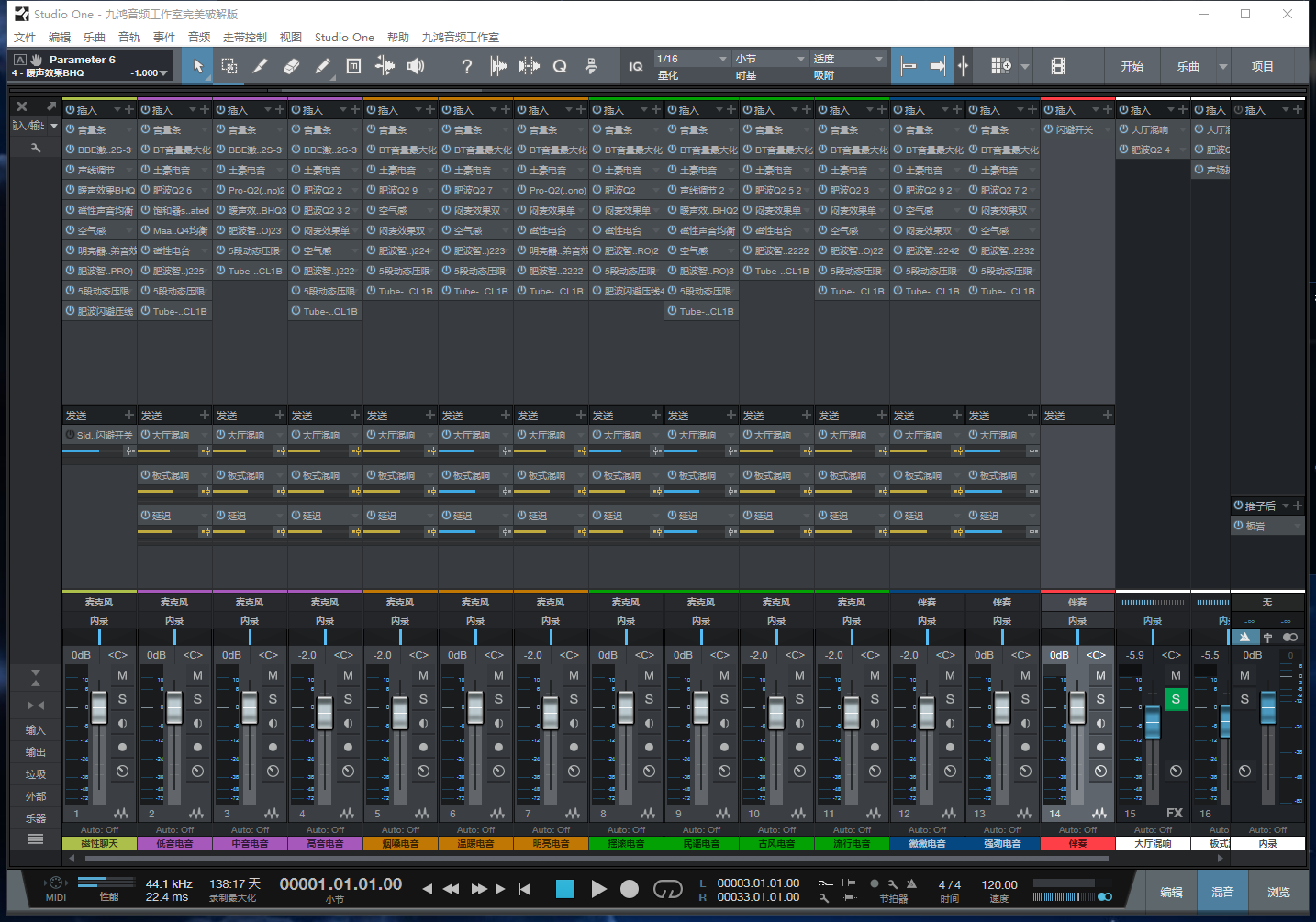Activate the Listen speaker tool
The height and width of the screenshot is (922, 1316).
click(417, 66)
